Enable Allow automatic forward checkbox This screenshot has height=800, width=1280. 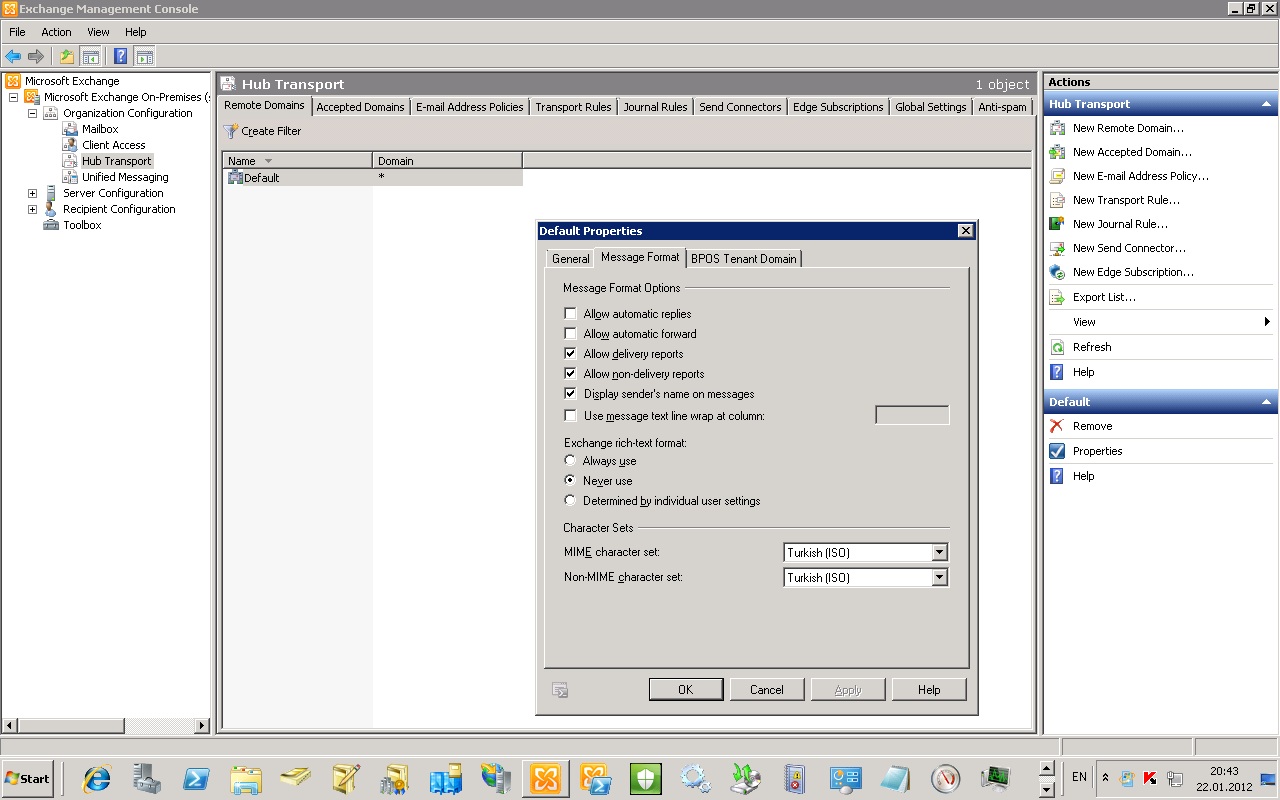coord(570,334)
